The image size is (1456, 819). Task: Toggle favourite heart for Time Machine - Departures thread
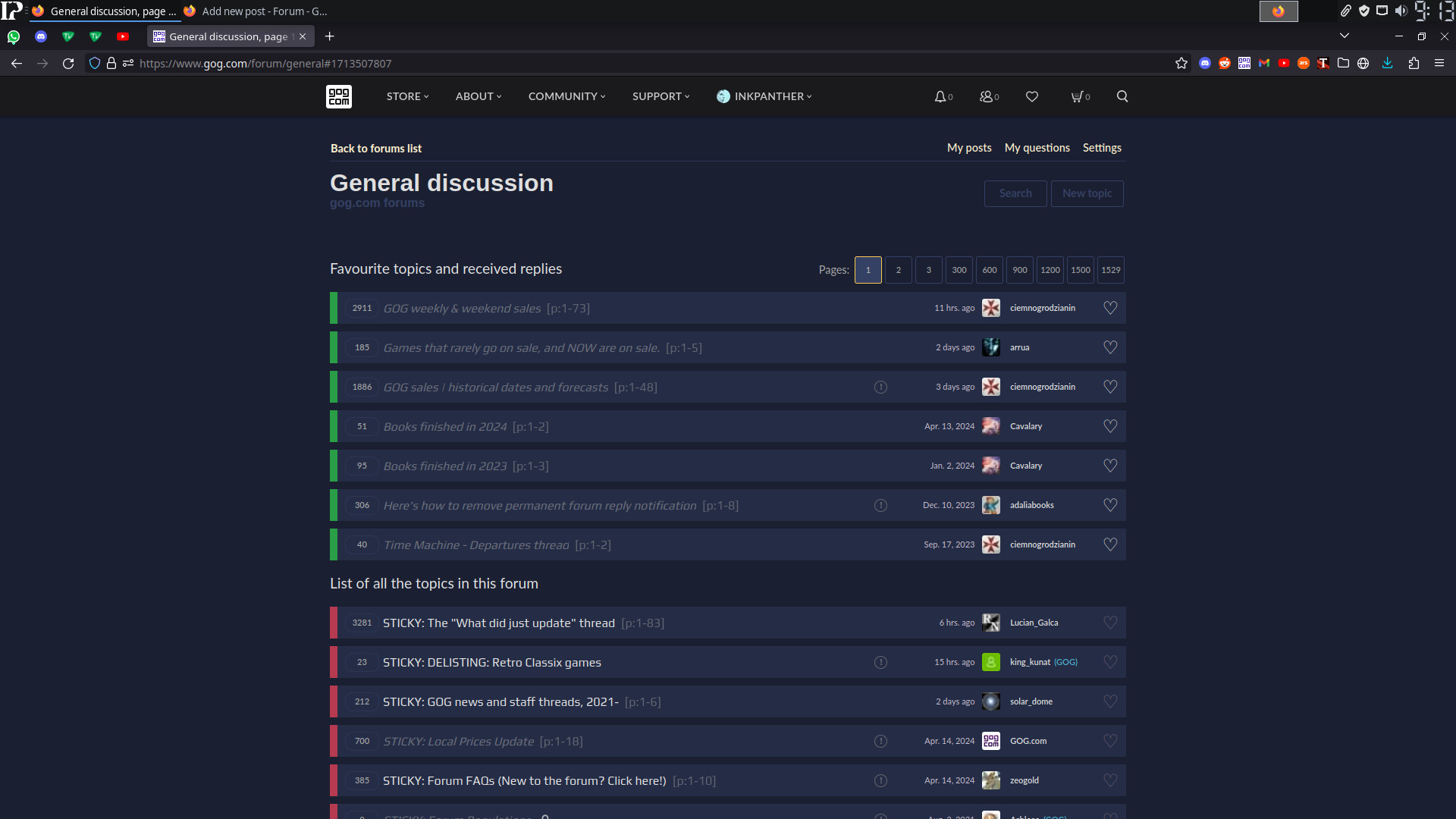(1110, 544)
